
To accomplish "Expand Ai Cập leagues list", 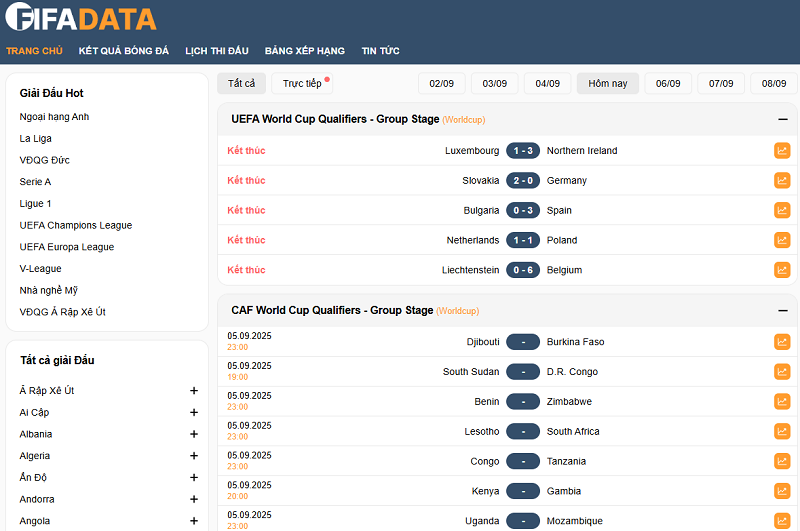I will [x=194, y=412].
